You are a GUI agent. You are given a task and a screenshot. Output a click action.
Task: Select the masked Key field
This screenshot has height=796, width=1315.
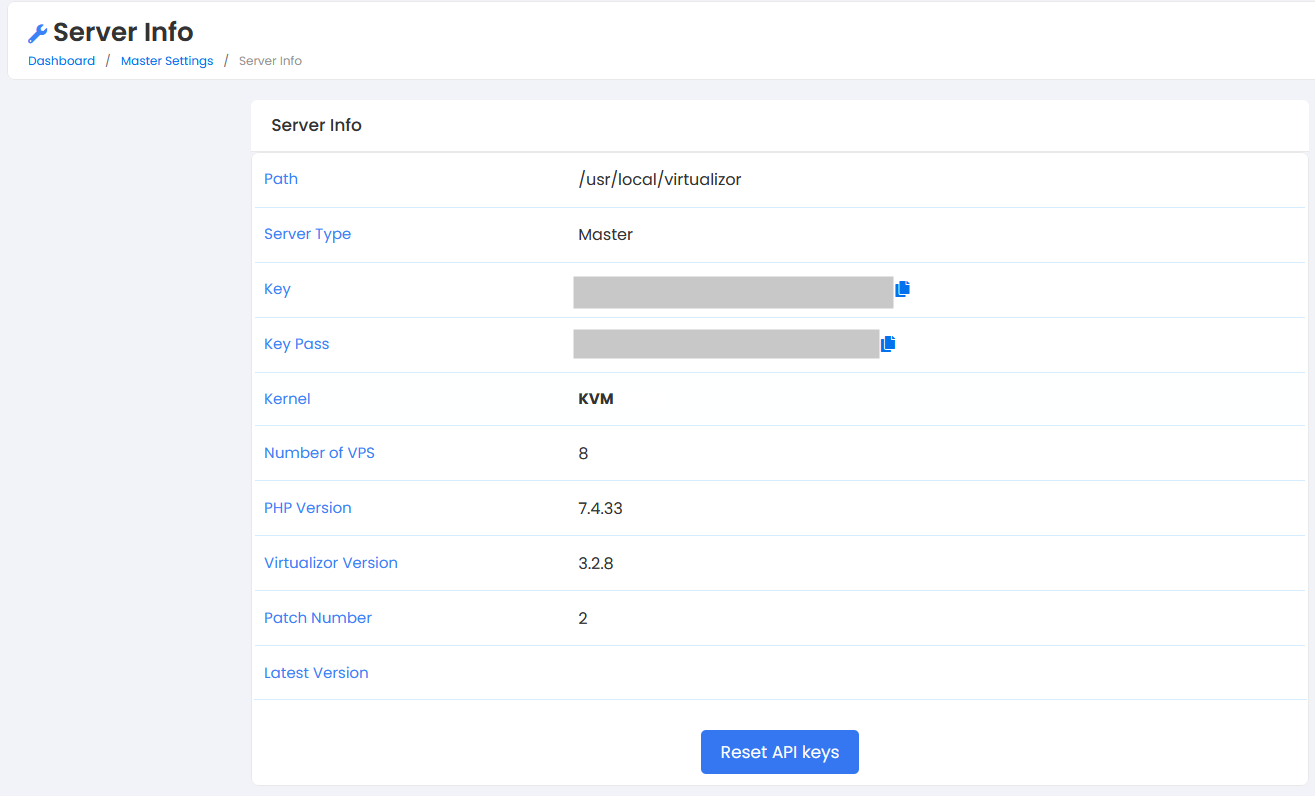click(732, 292)
